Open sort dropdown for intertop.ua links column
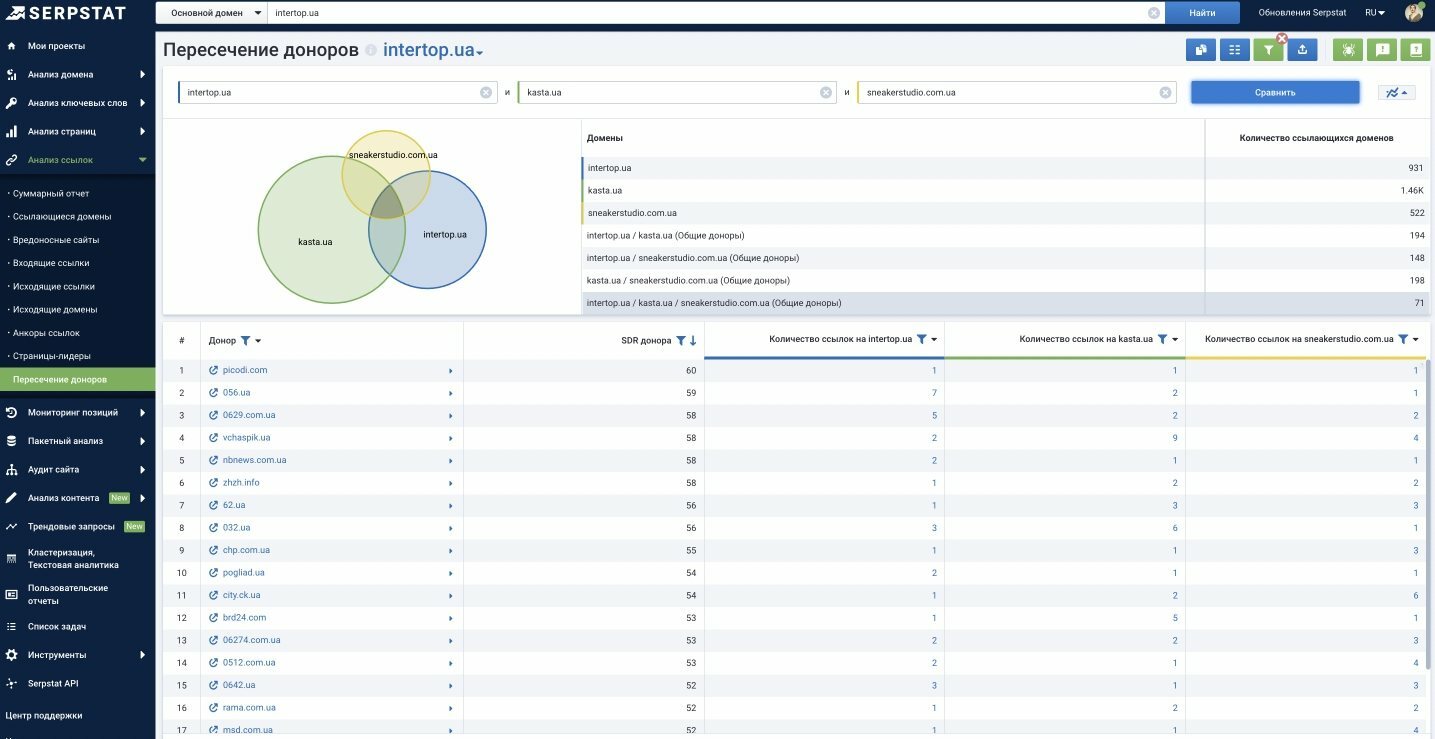The image size is (1435, 739). pyautogui.click(x=934, y=339)
